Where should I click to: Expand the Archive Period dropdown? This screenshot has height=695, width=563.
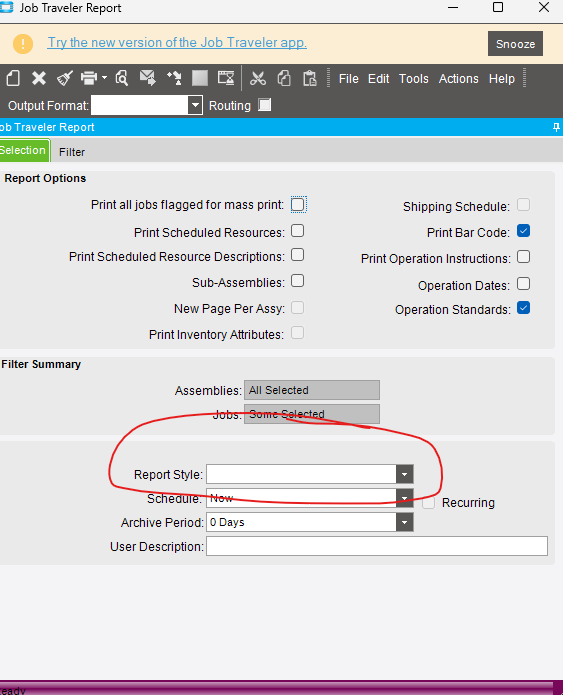pos(404,522)
